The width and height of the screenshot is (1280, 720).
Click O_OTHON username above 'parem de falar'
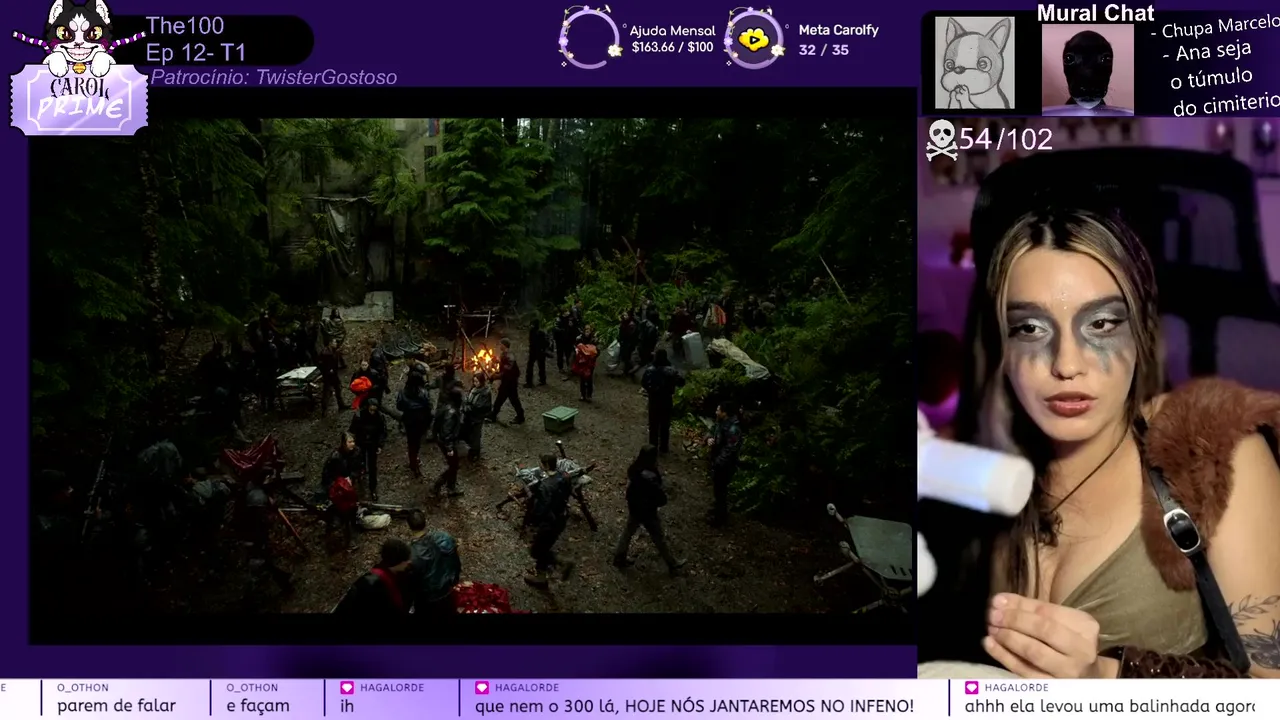[x=83, y=688]
